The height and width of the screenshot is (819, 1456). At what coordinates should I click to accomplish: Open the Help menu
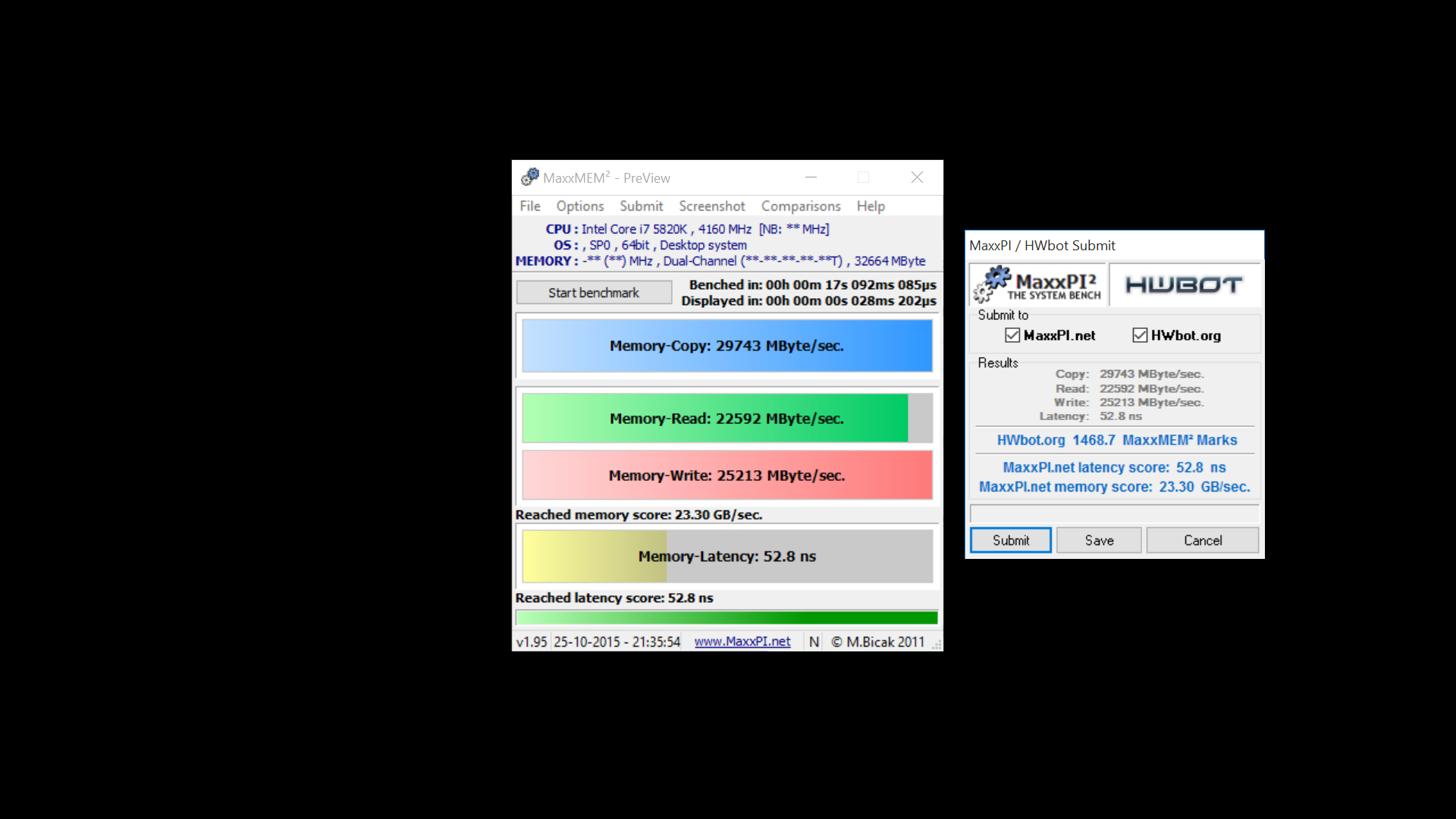pyautogui.click(x=871, y=206)
